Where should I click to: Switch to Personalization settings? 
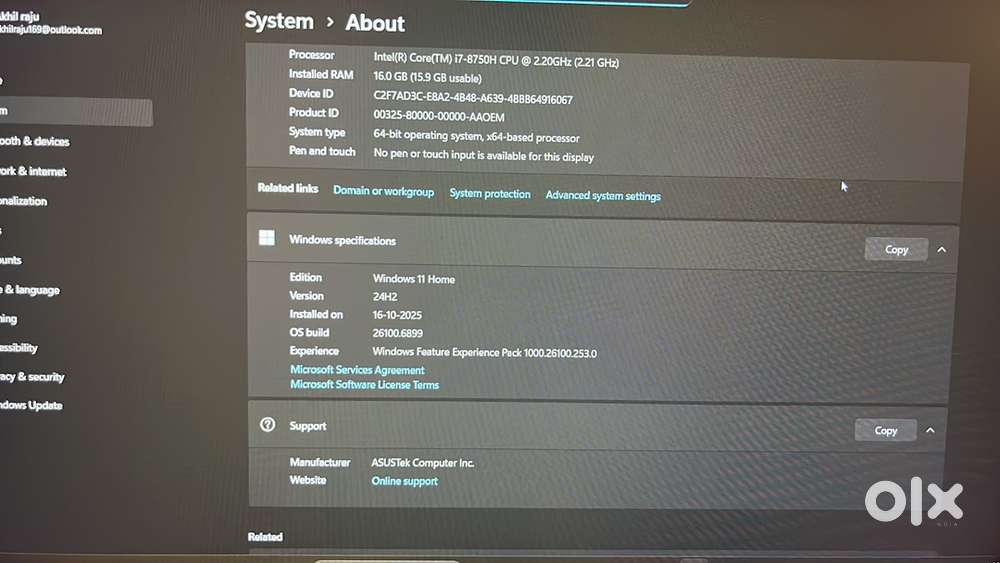tap(24, 201)
